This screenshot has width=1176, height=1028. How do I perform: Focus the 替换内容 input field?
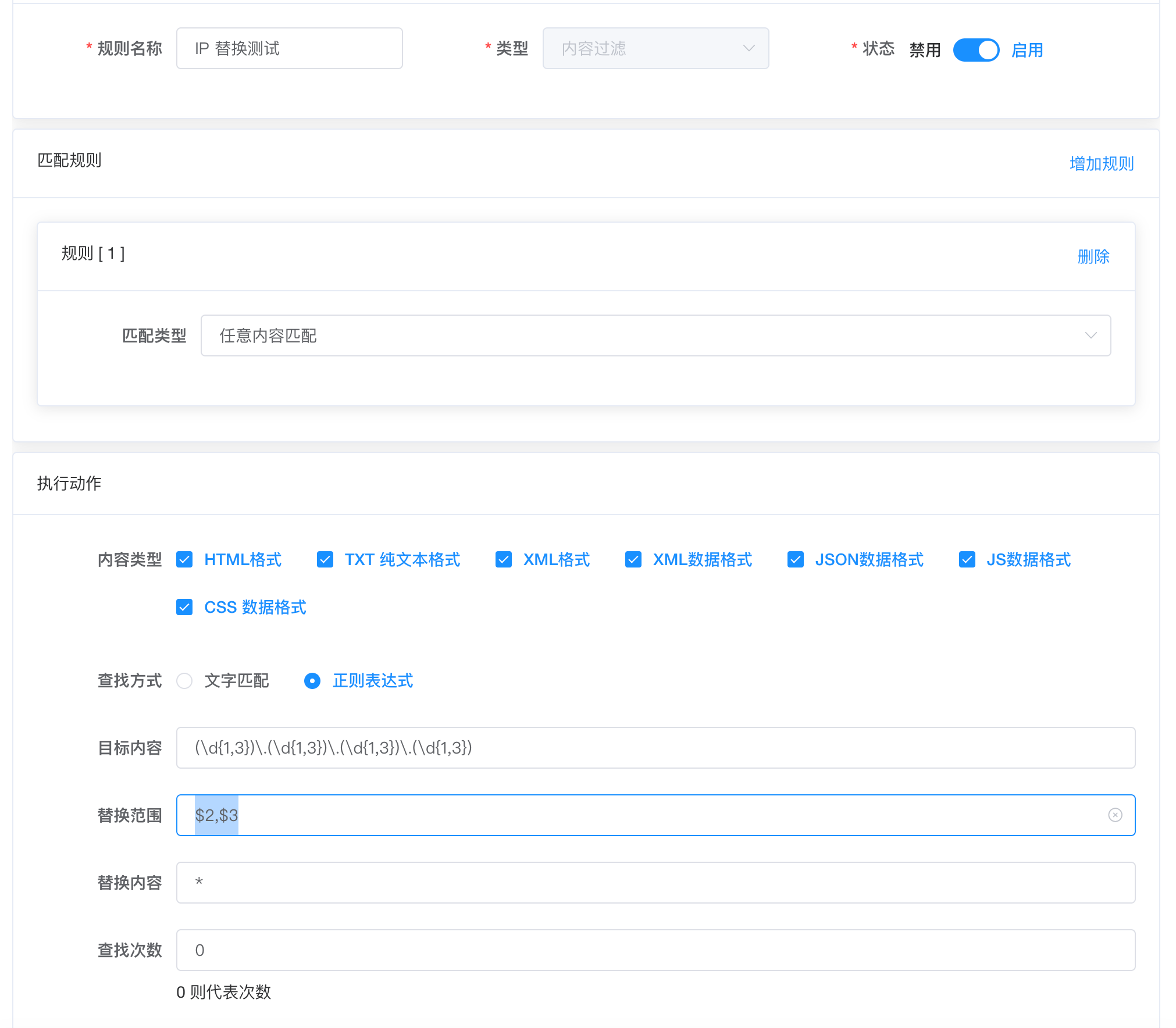point(655,883)
